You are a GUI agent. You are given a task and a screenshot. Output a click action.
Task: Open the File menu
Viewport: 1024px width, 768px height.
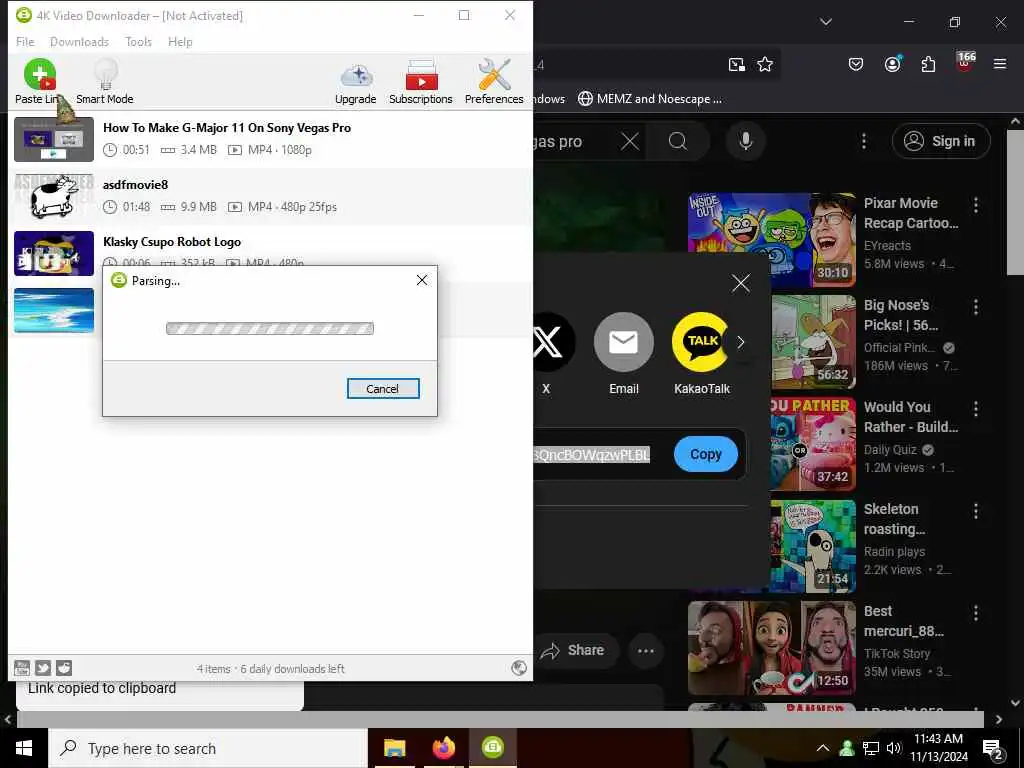25,42
